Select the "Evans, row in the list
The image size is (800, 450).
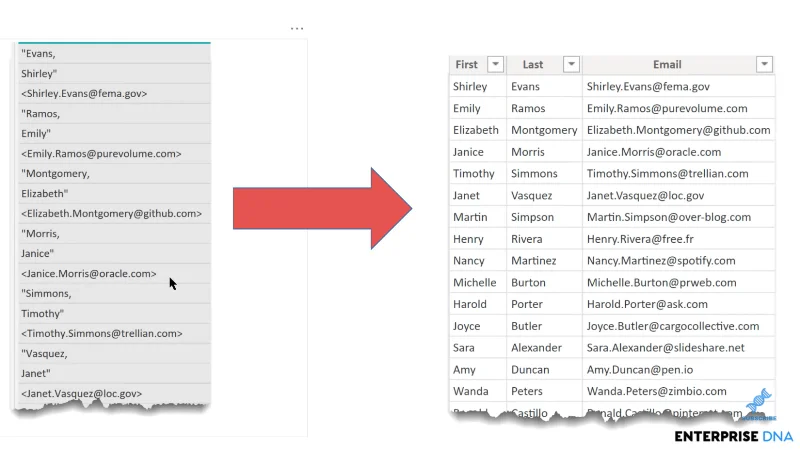pyautogui.click(x=114, y=54)
